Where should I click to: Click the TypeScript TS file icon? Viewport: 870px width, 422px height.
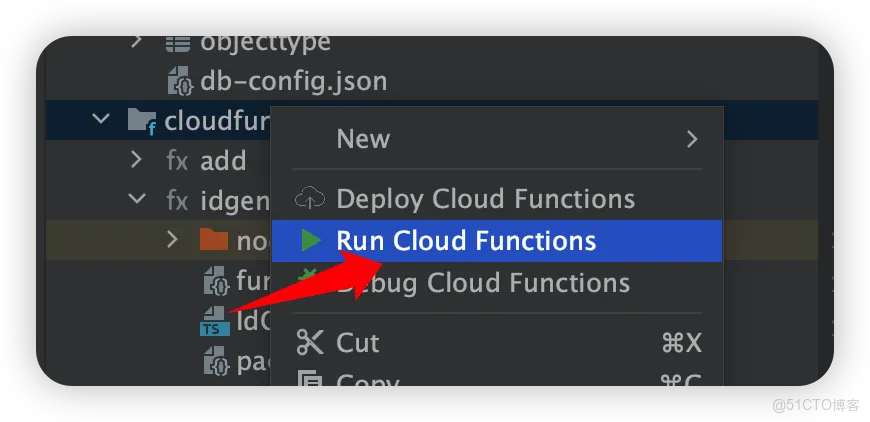(215, 322)
